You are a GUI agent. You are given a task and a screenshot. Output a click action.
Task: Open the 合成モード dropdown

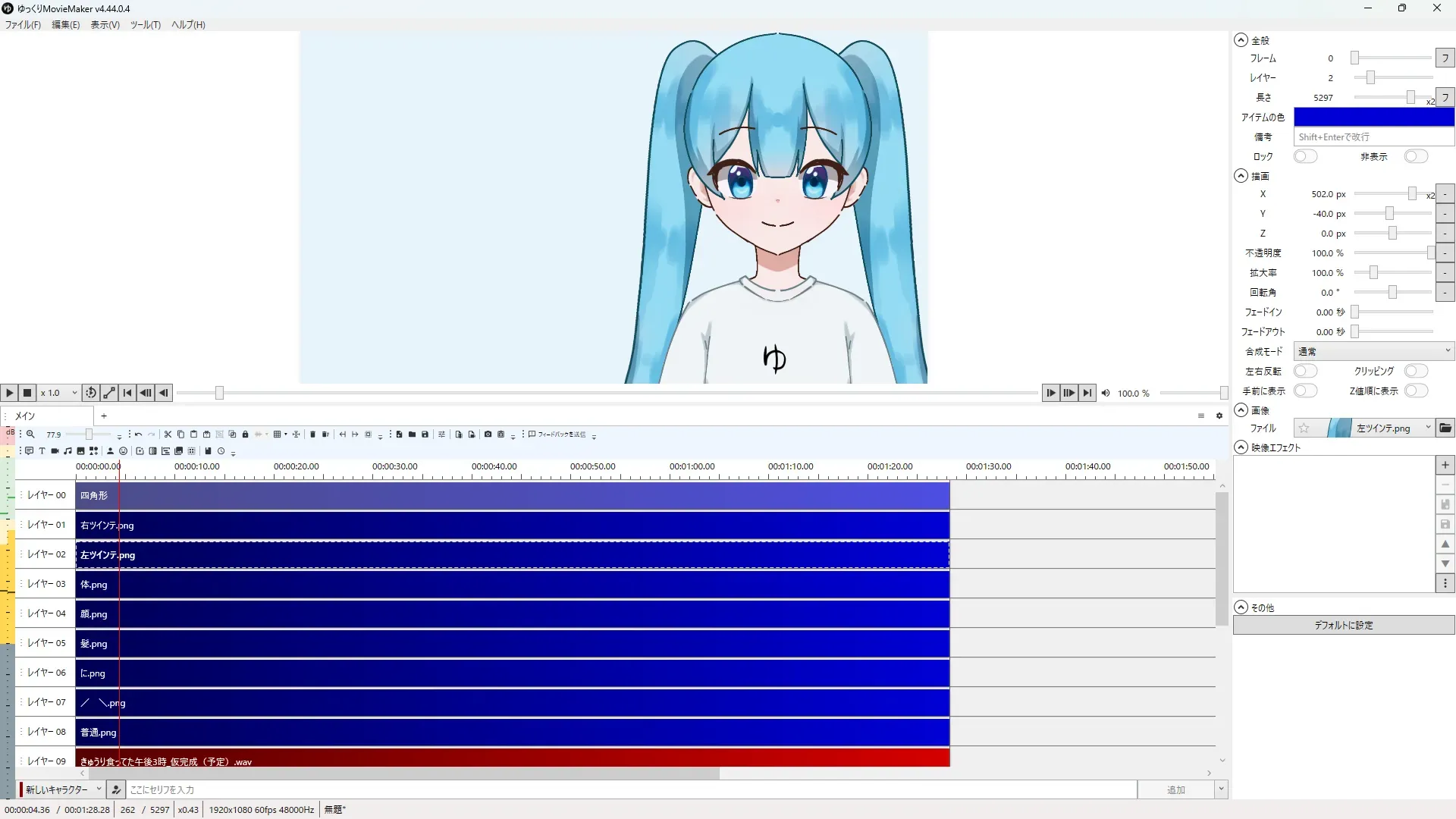pyautogui.click(x=1373, y=351)
